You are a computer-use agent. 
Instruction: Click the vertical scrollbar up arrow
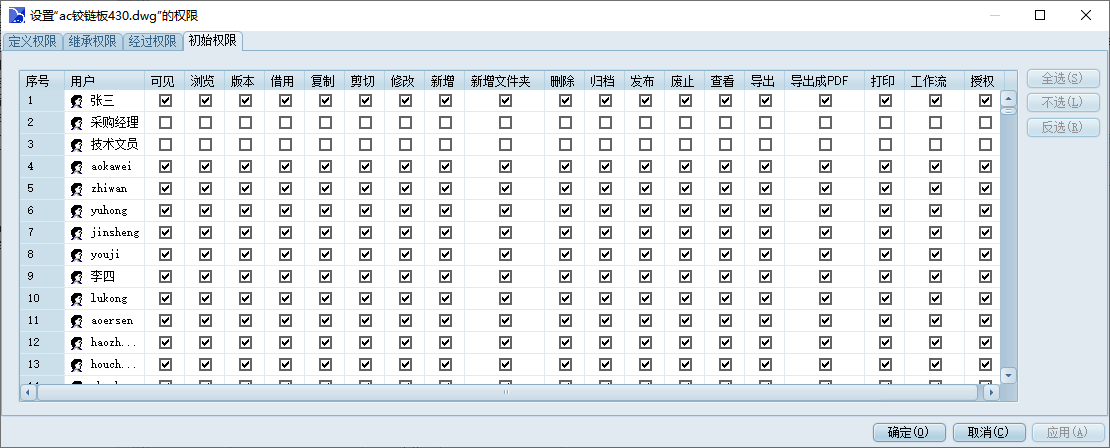(1008, 99)
